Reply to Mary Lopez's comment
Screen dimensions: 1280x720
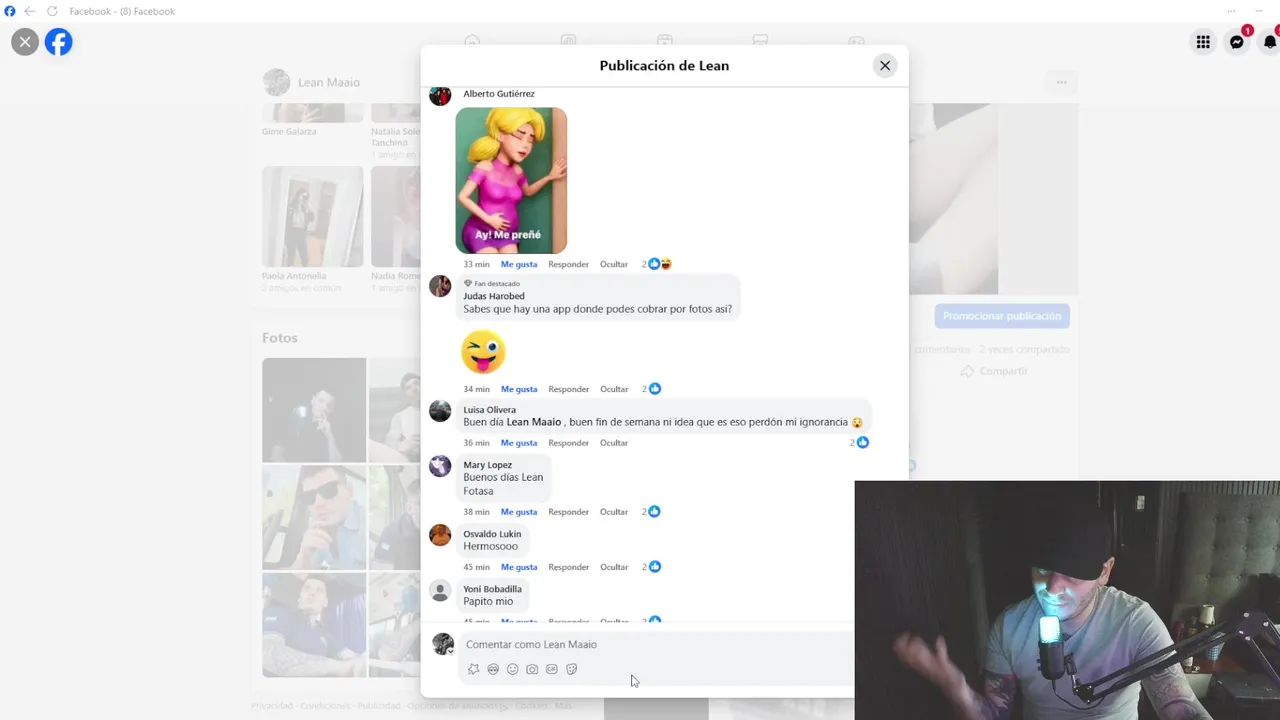pos(568,512)
